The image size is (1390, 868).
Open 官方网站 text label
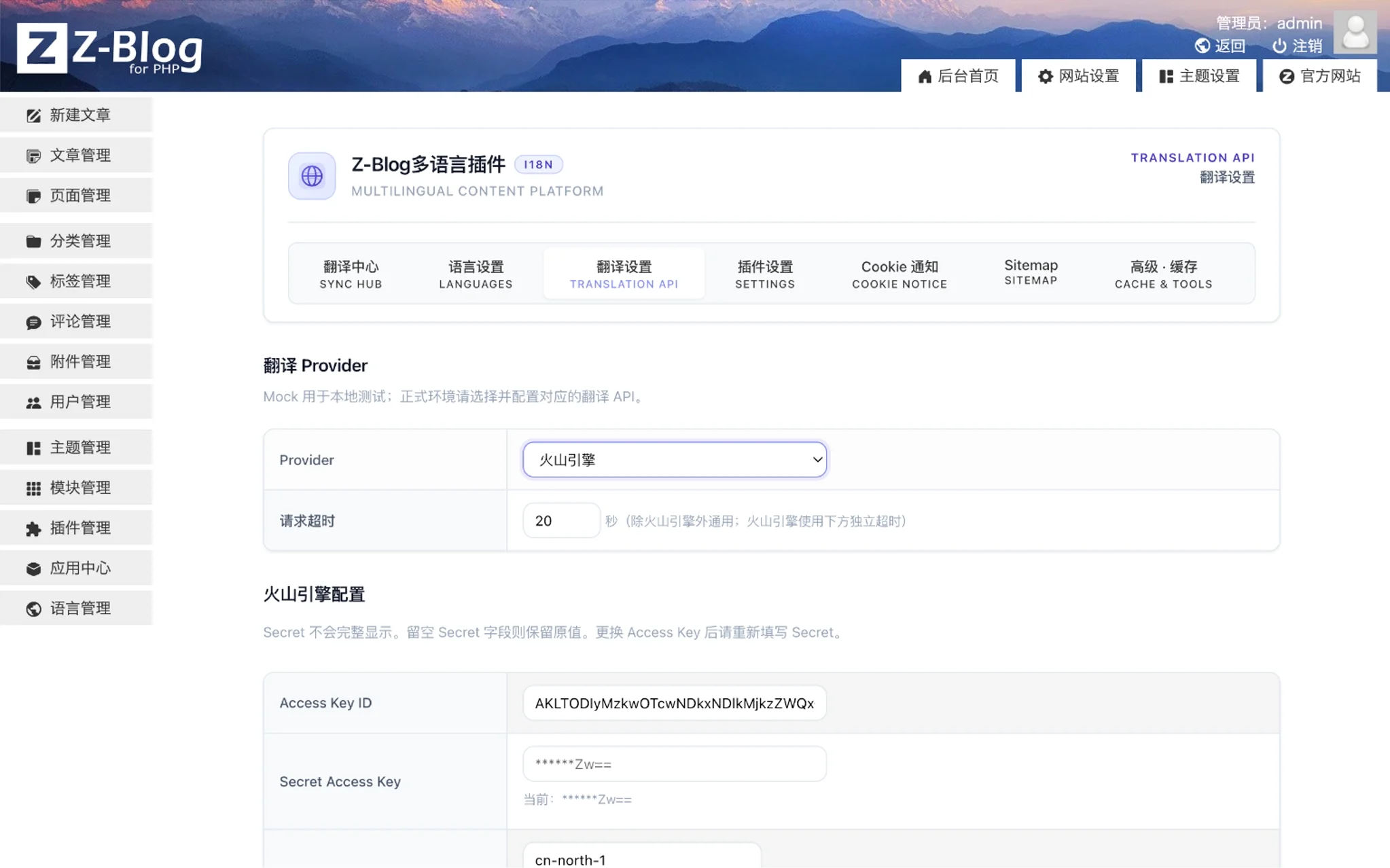pyautogui.click(x=1330, y=76)
